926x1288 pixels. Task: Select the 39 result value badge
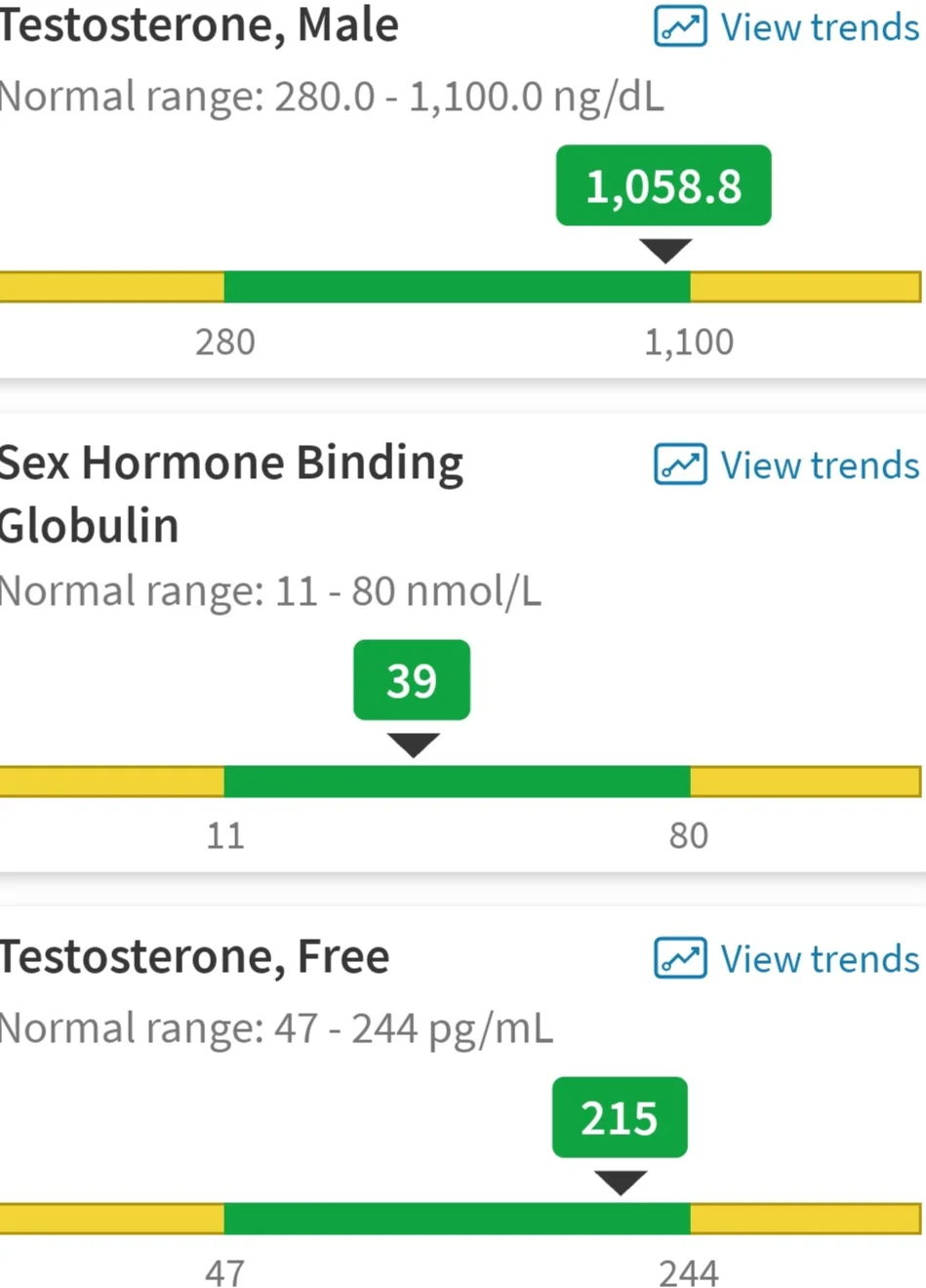click(412, 680)
